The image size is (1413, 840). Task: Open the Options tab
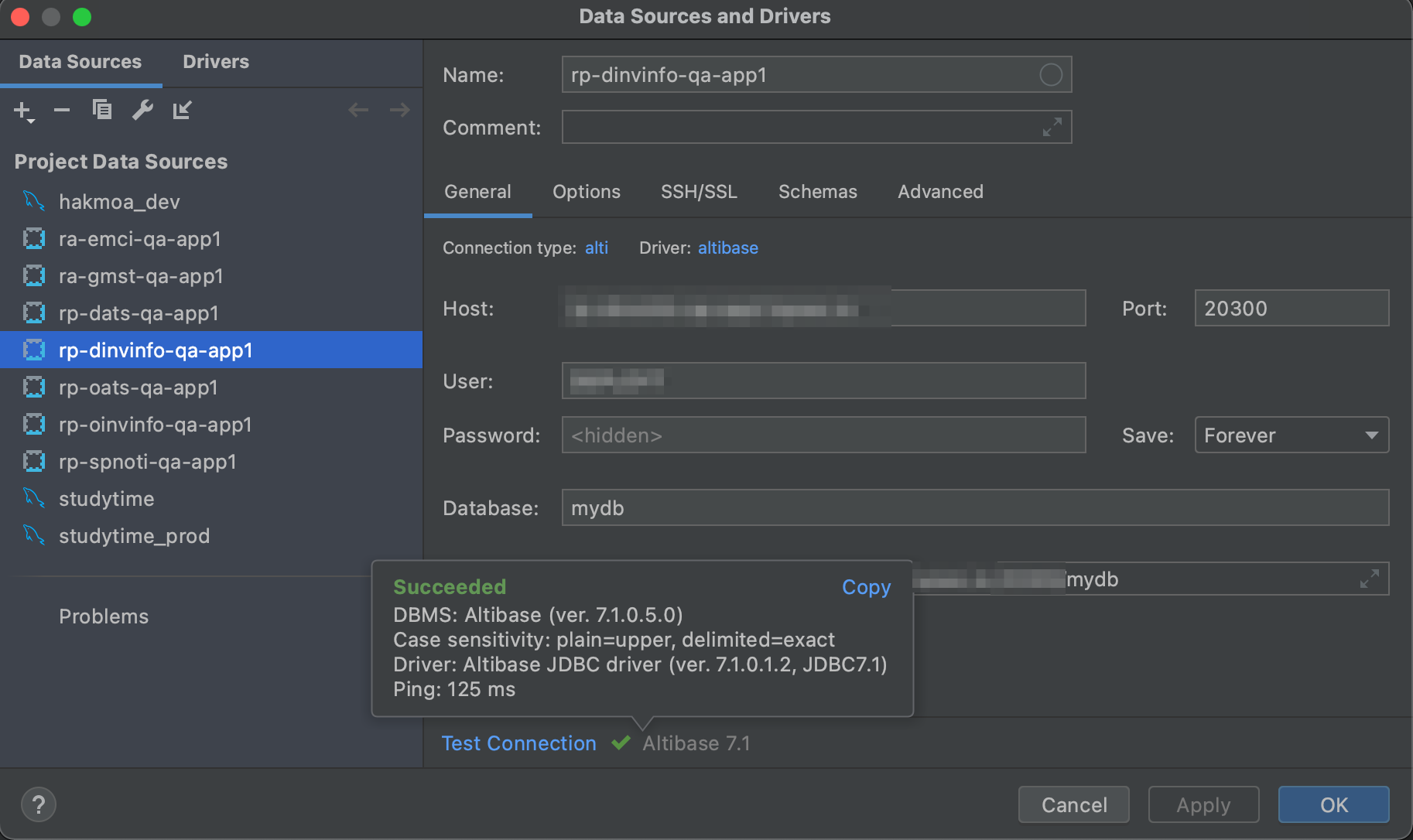coord(587,192)
